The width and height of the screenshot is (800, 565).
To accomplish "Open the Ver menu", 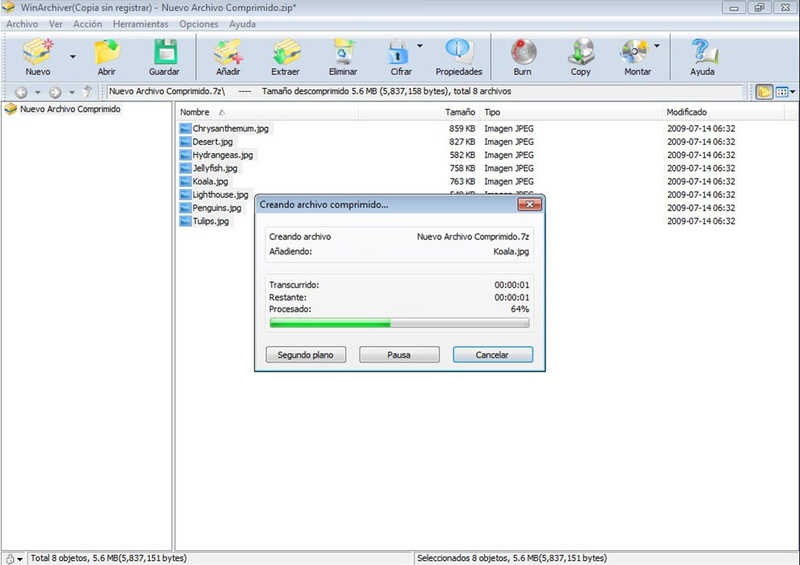I will click(x=56, y=24).
